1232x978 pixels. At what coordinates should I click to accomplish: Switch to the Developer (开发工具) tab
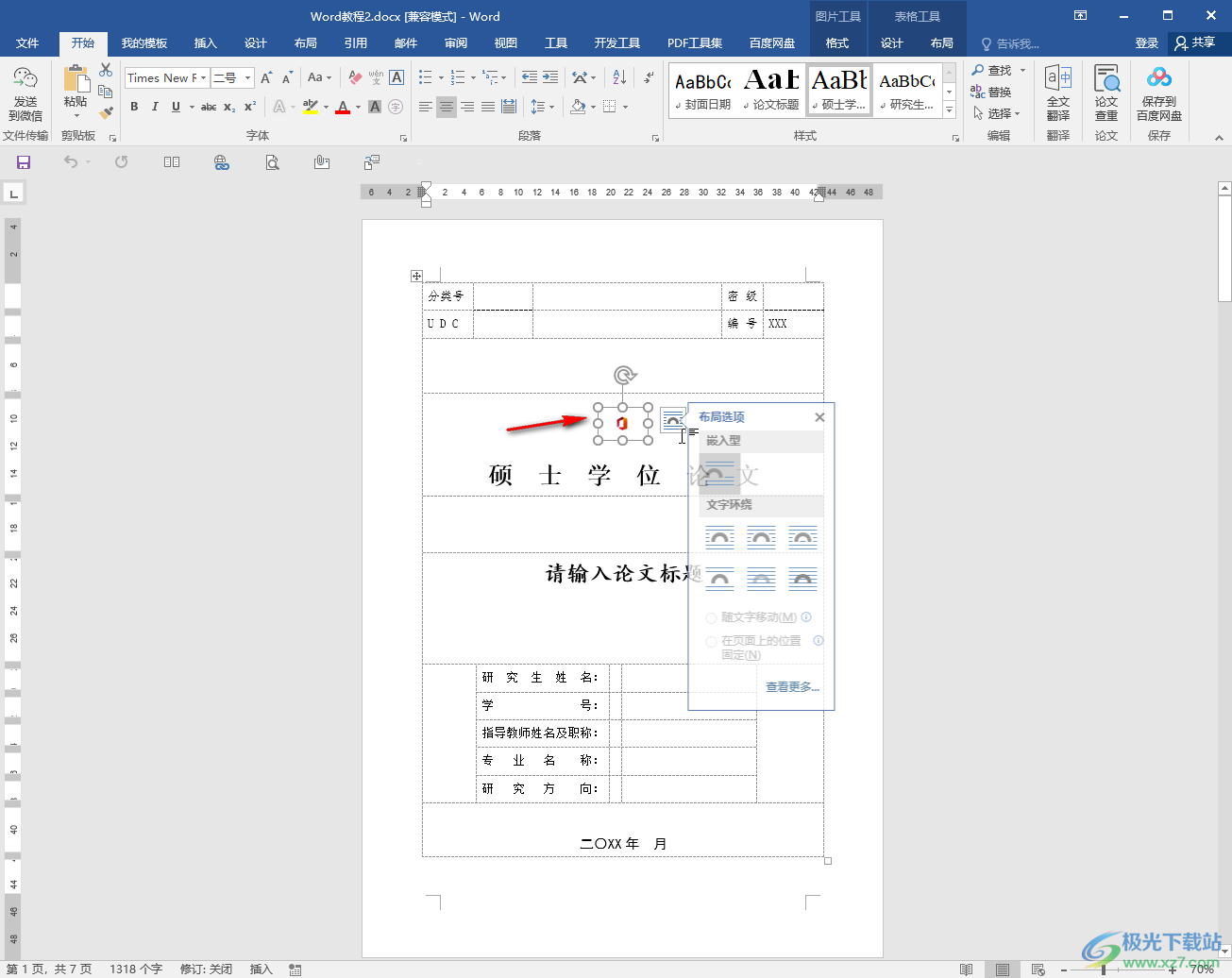(x=616, y=43)
